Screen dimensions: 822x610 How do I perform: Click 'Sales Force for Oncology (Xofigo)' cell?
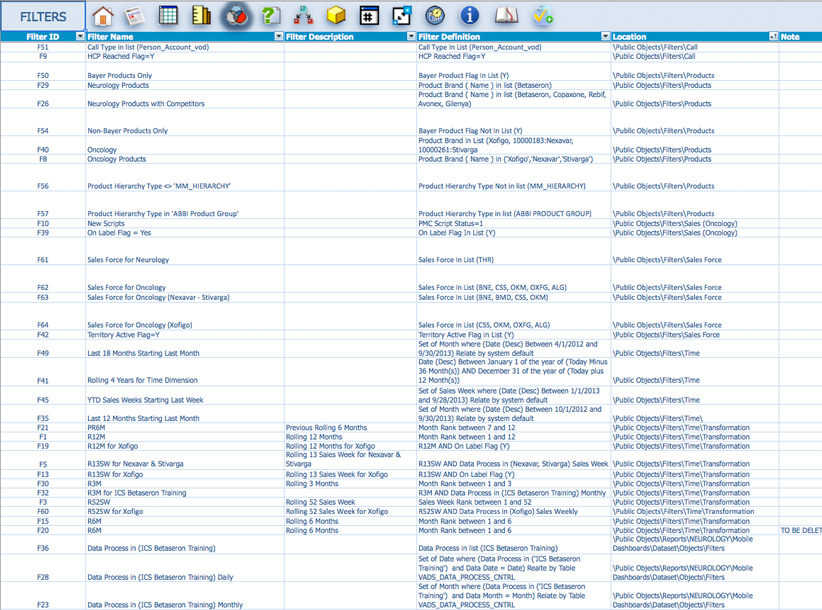pos(139,325)
